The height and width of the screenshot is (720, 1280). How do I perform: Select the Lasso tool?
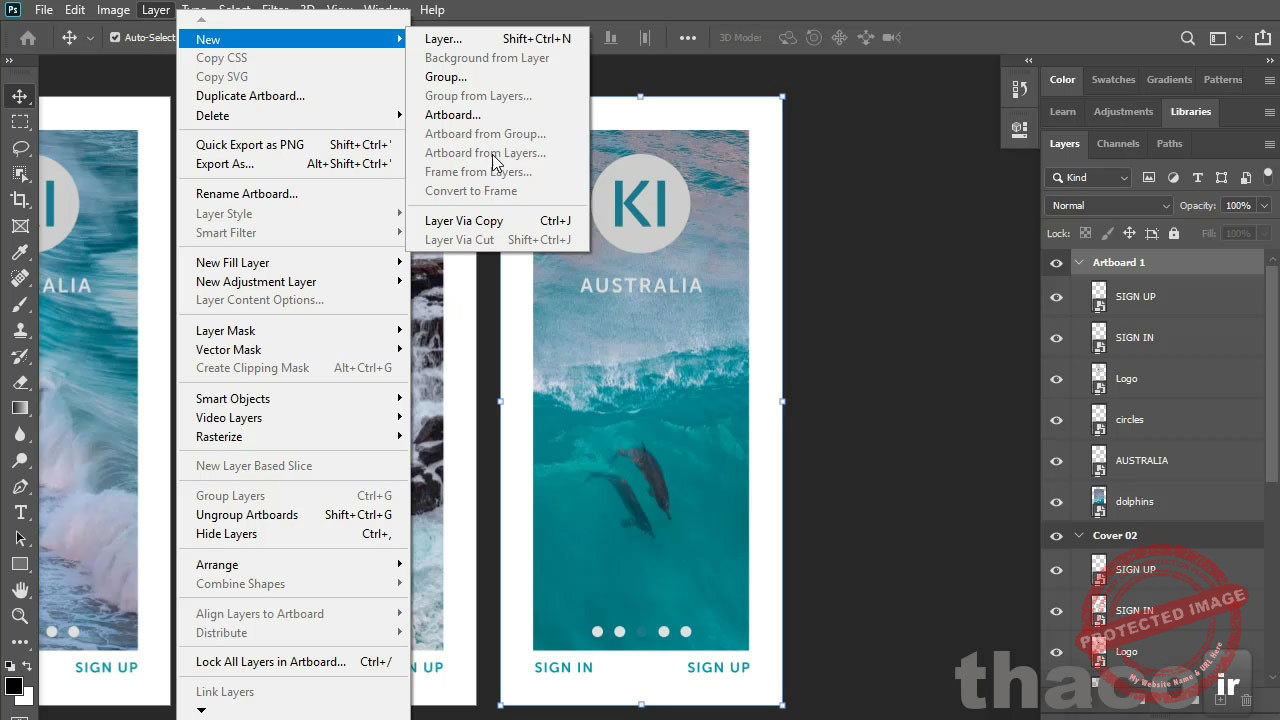click(20, 148)
